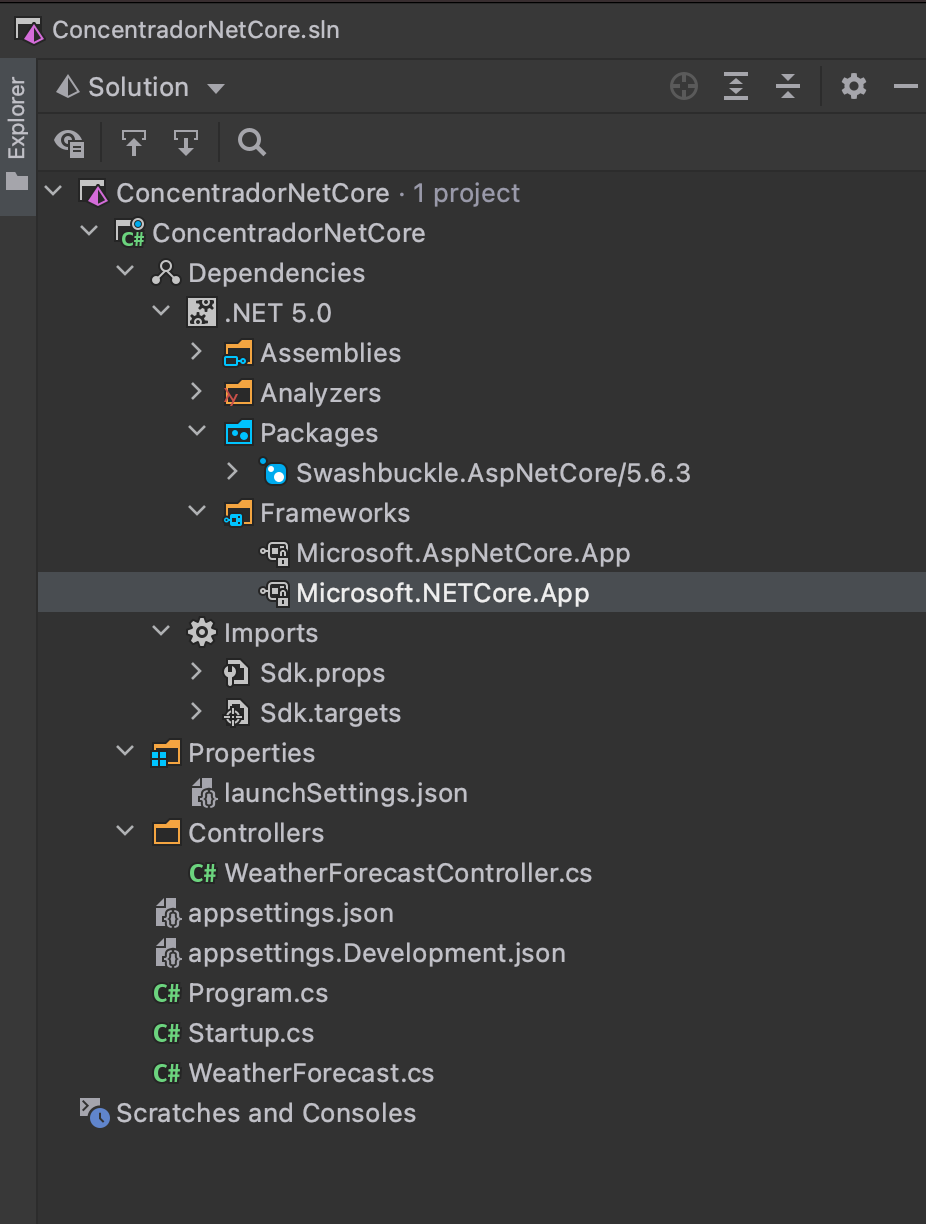
Task: Collapse the Dependencies node
Action: [124, 271]
